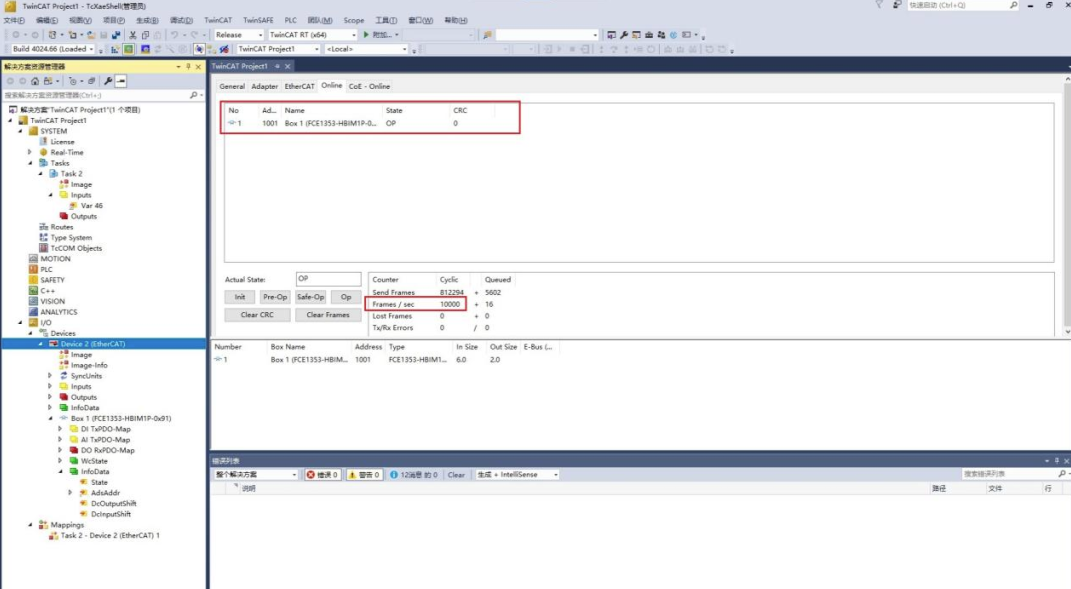This screenshot has width=1071, height=589.
Task: Select the SAFETY tree node
Action: 52,279
